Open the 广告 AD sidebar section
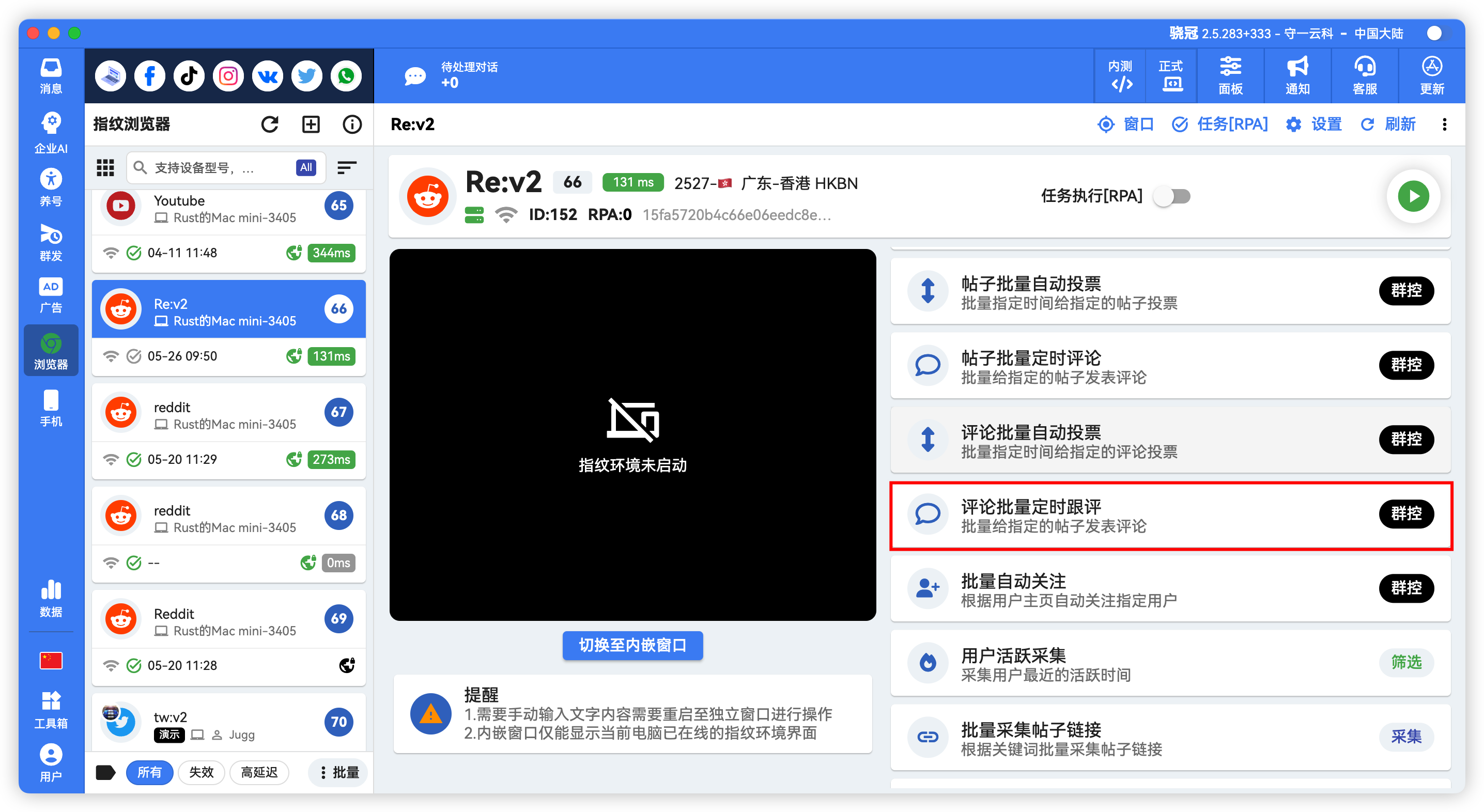1484x812 pixels. (x=51, y=295)
